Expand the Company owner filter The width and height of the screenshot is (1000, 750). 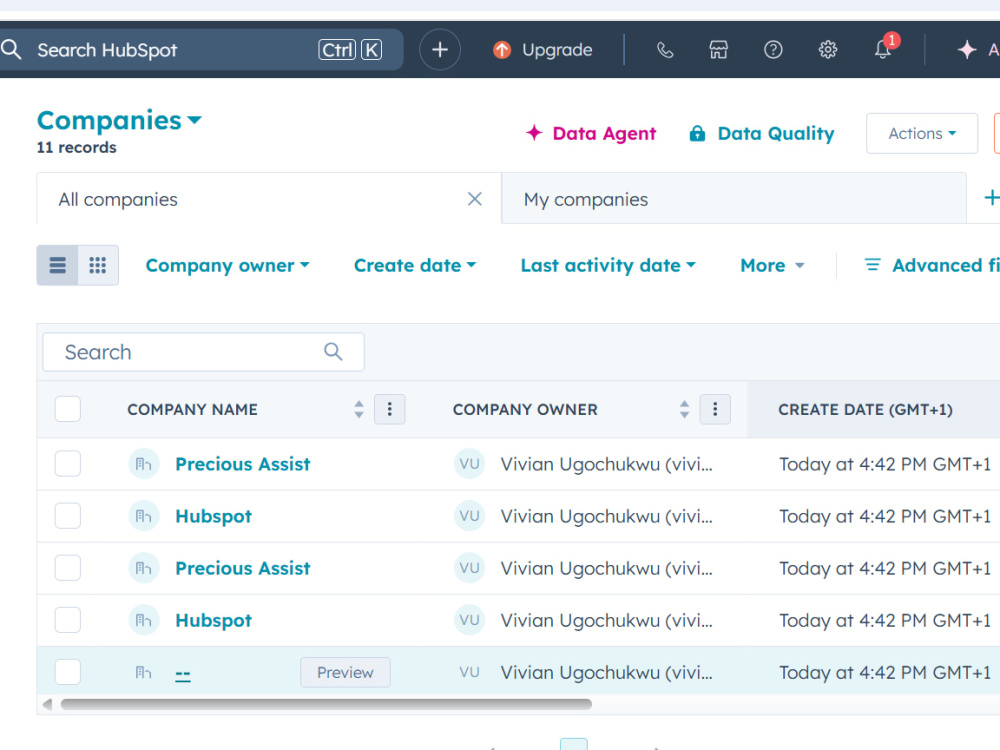pos(227,265)
